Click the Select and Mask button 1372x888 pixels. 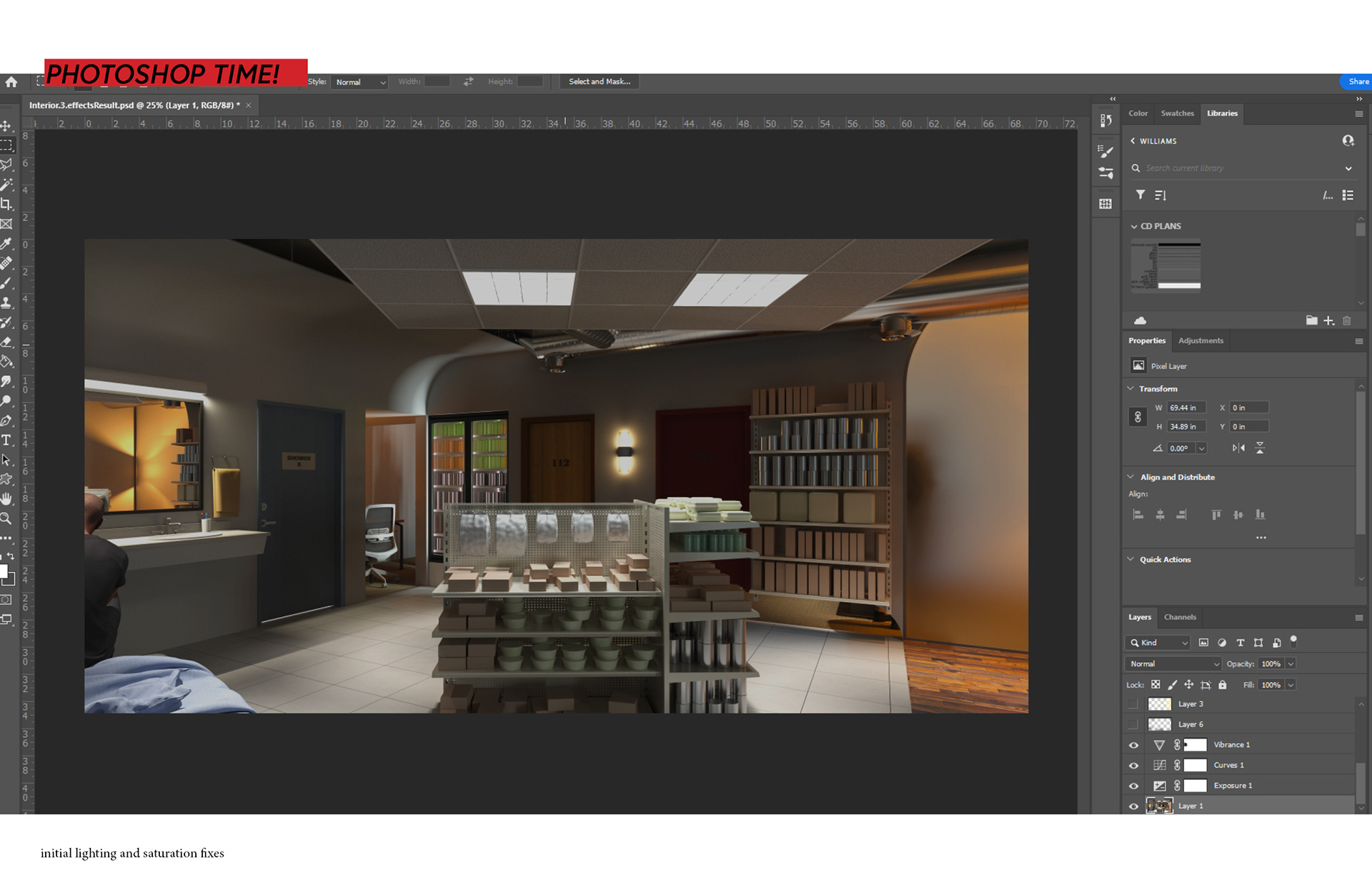[x=599, y=82]
